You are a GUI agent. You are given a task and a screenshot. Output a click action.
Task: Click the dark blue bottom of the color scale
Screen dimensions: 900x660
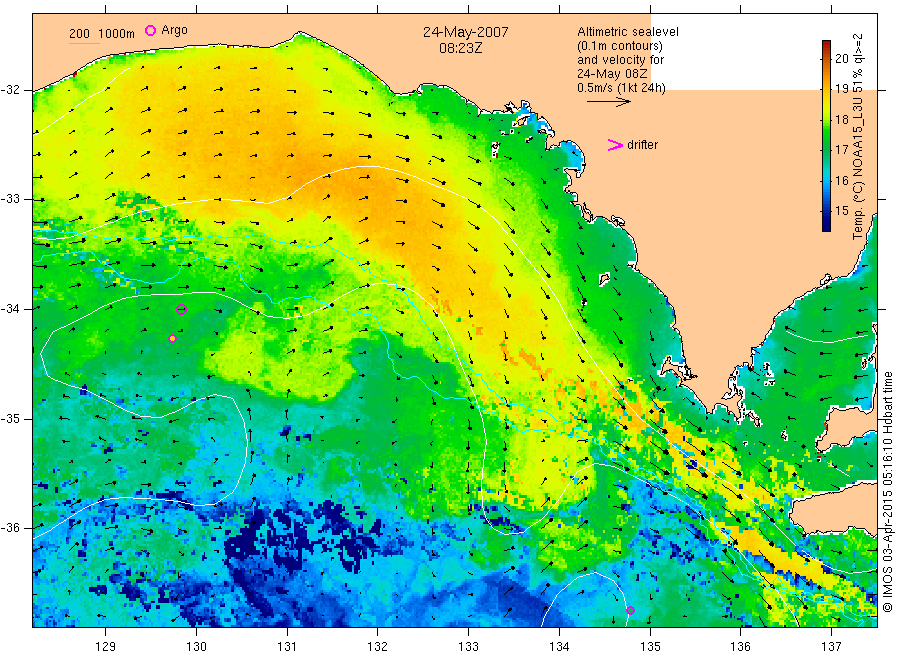827,226
